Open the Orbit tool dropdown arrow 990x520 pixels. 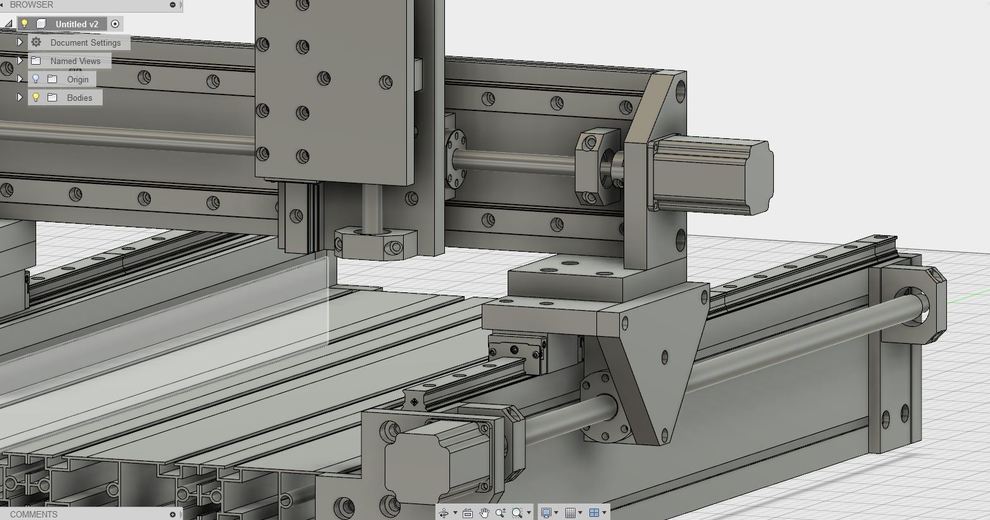pyautogui.click(x=454, y=513)
